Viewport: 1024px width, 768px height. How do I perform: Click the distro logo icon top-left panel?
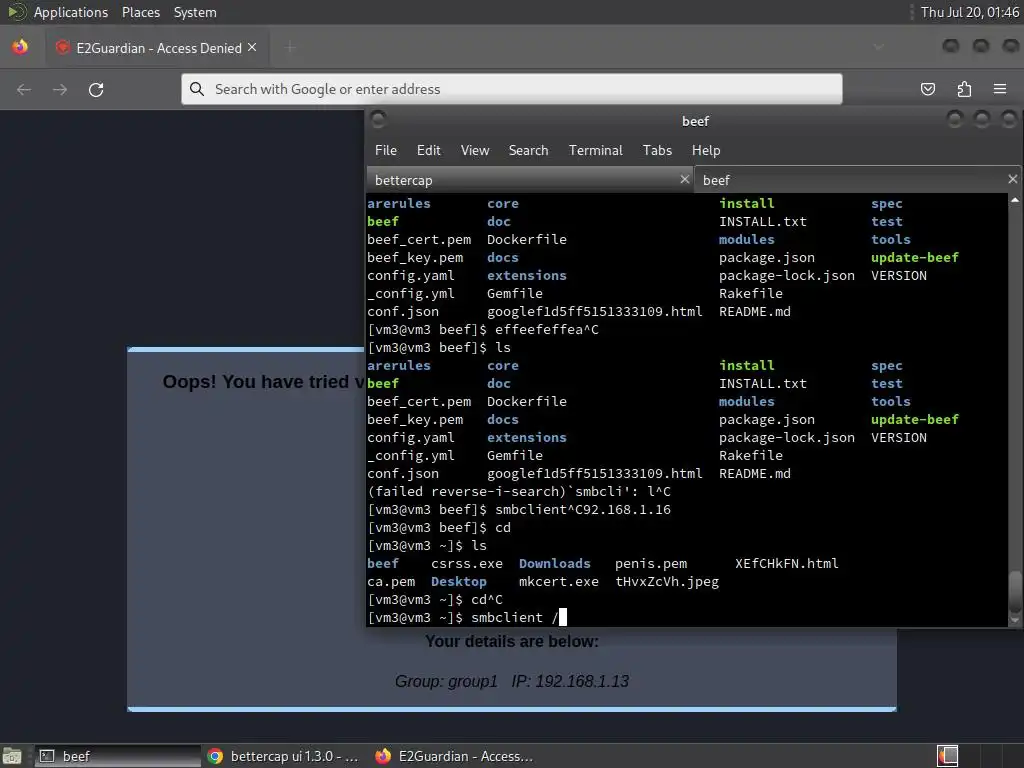pos(17,12)
